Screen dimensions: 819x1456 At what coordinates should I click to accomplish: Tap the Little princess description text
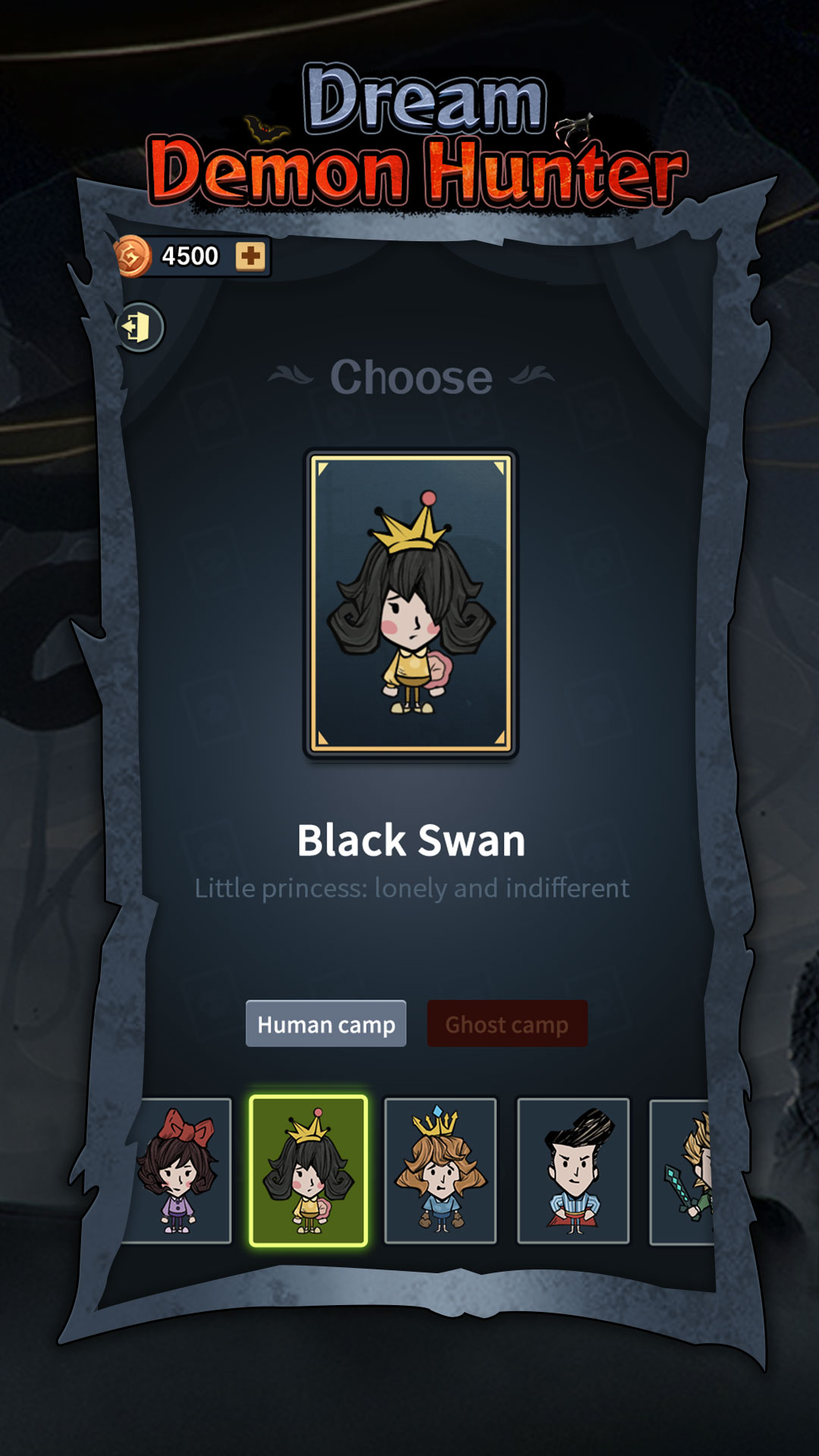412,888
